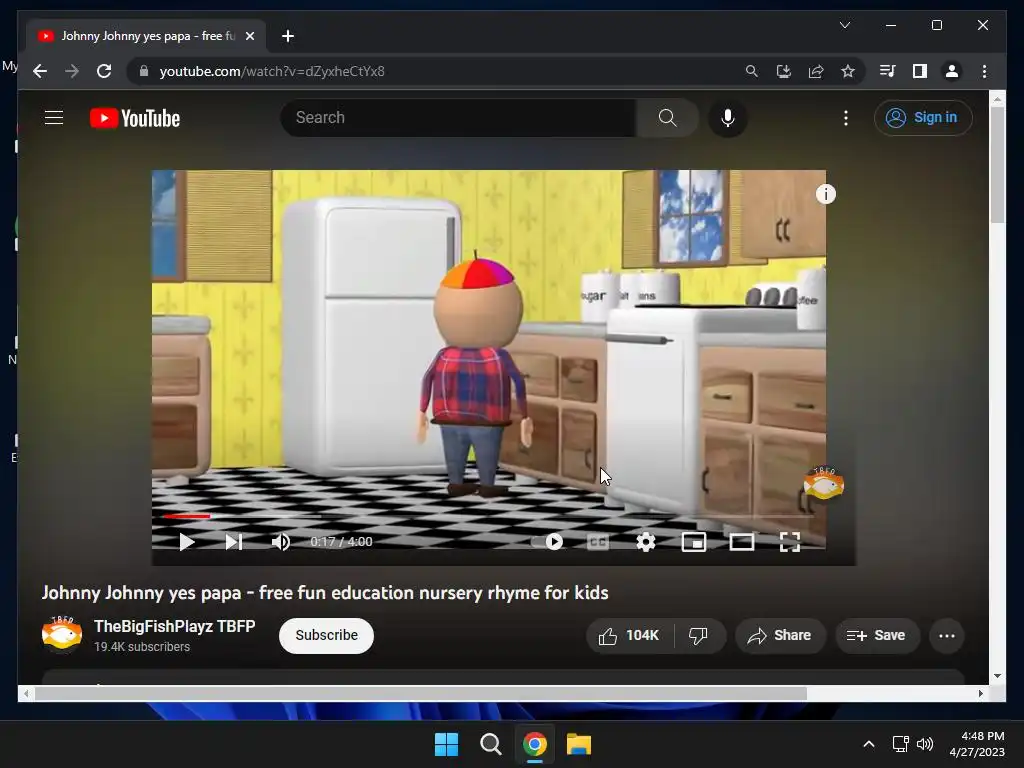Open the volume tray icon

coord(925,744)
